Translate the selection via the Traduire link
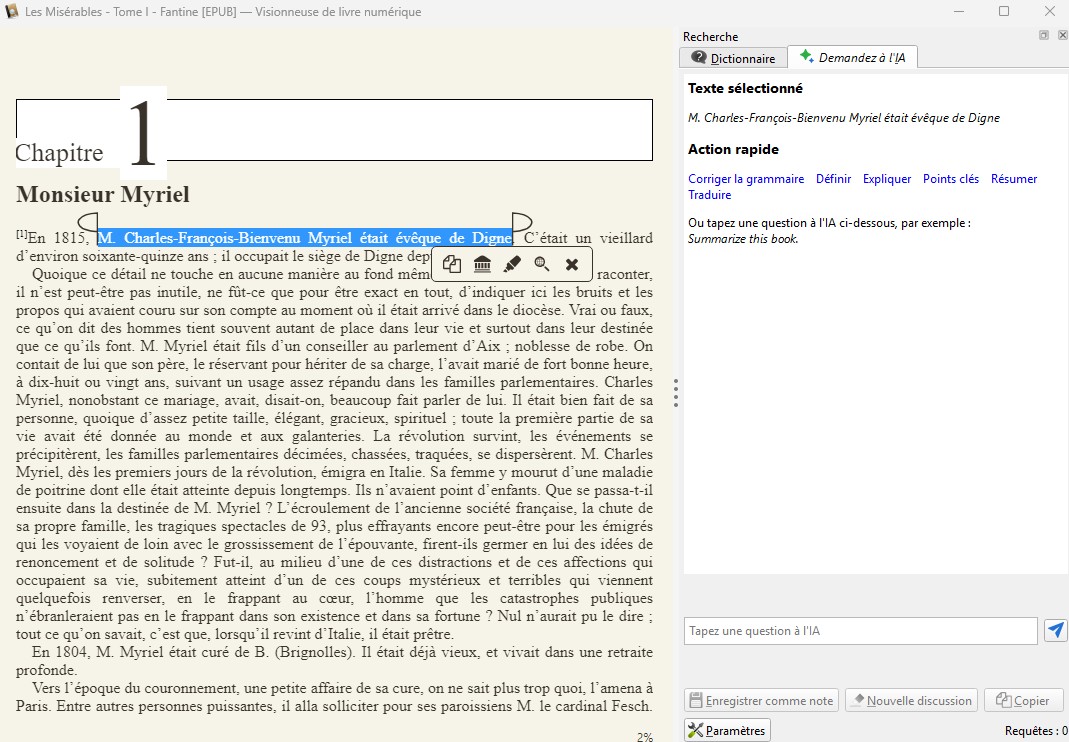The height and width of the screenshot is (742, 1069). point(710,195)
